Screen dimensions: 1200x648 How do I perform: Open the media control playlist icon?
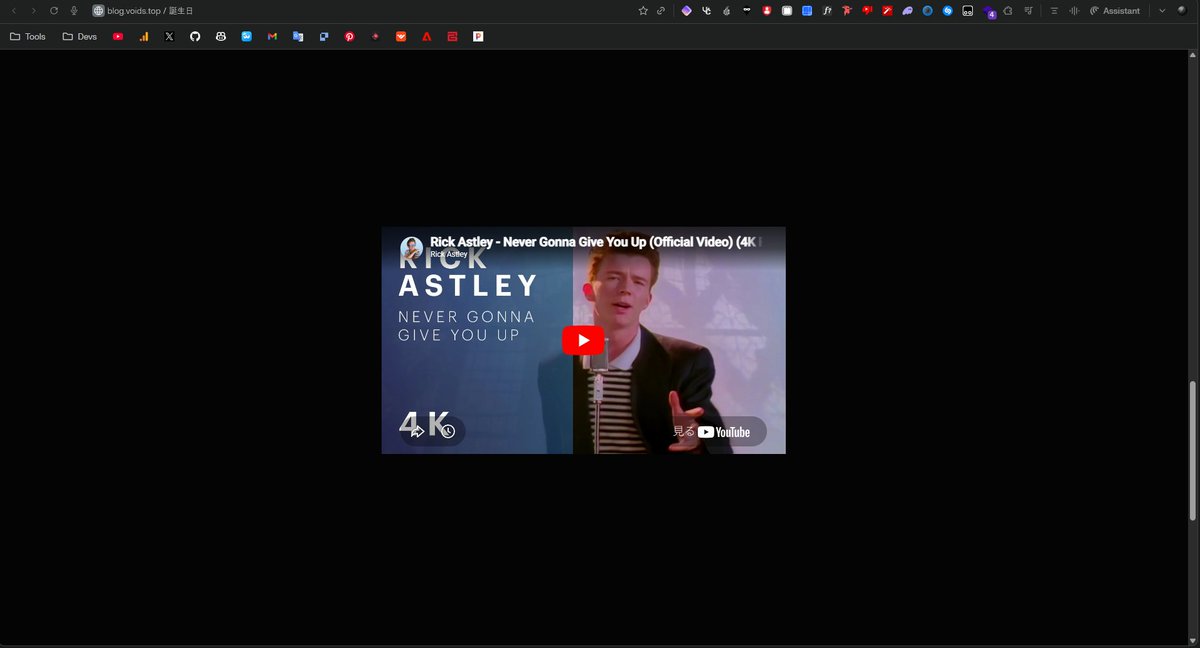[1028, 11]
